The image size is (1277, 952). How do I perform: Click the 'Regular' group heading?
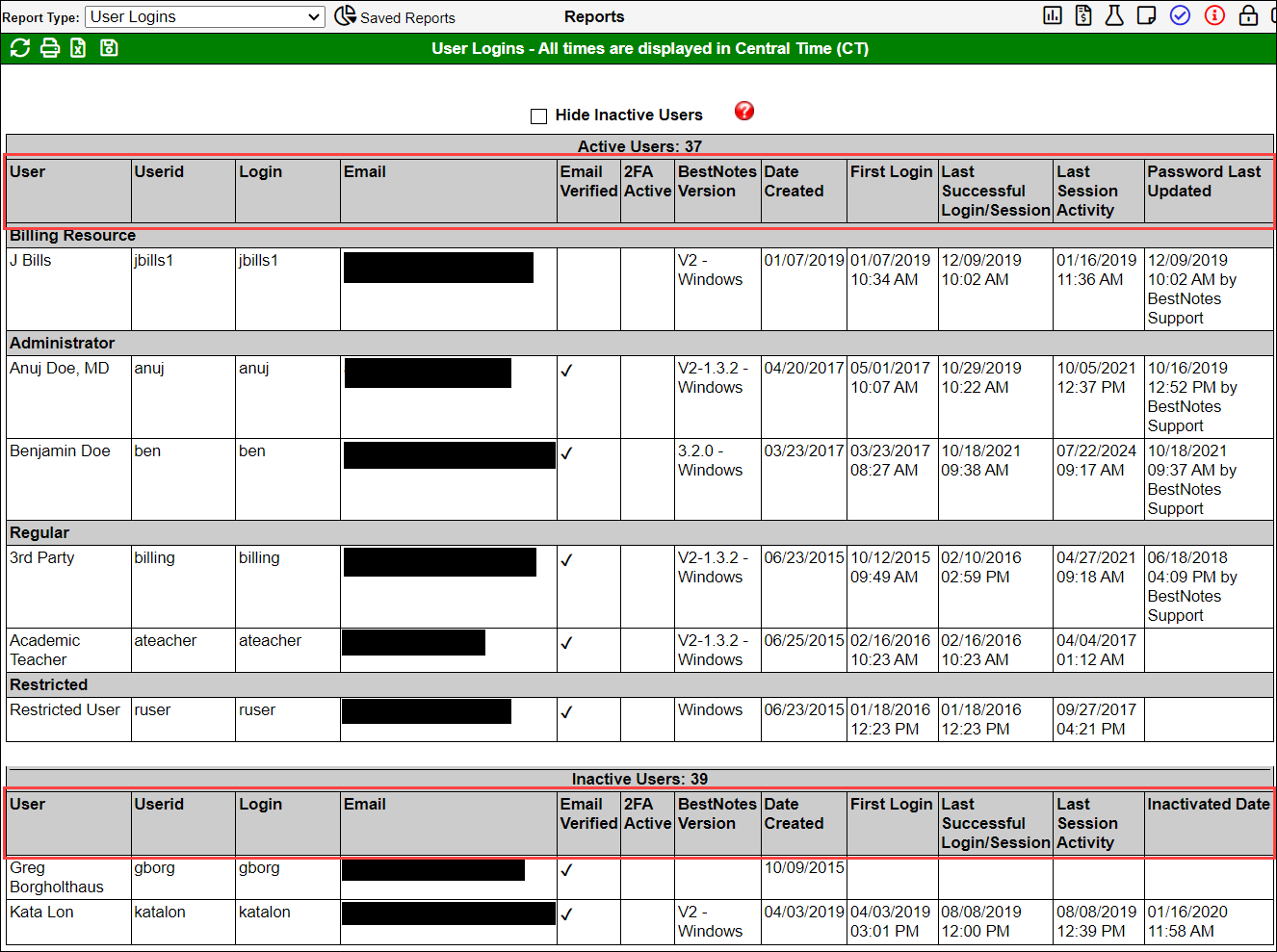click(39, 533)
